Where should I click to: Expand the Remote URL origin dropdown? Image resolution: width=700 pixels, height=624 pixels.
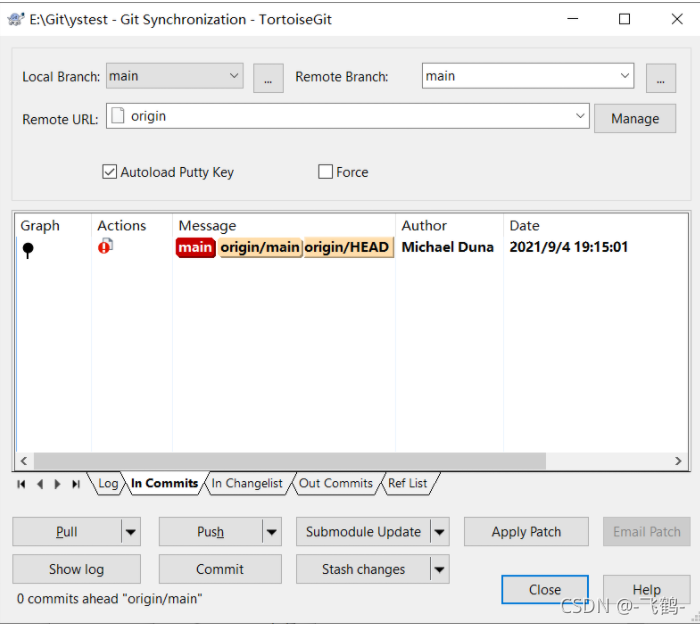[x=580, y=116]
